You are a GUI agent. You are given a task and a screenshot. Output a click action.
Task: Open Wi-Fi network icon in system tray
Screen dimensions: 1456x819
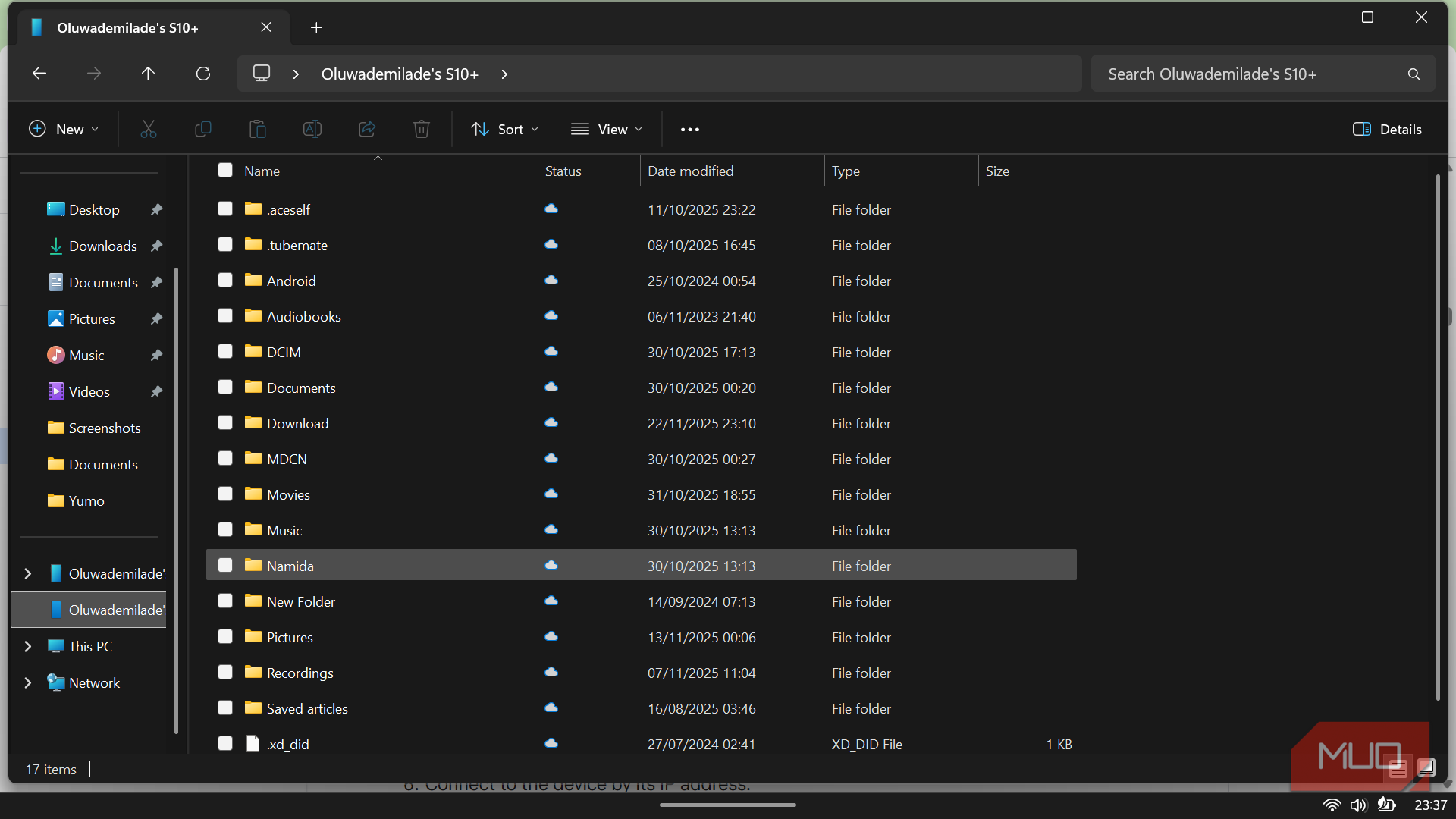tap(1332, 805)
